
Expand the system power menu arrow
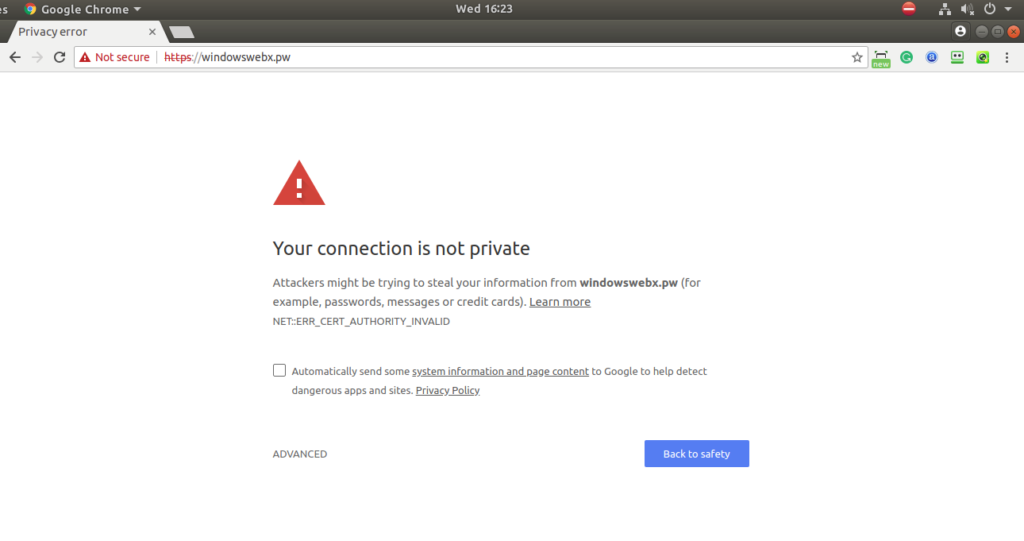click(x=1006, y=9)
